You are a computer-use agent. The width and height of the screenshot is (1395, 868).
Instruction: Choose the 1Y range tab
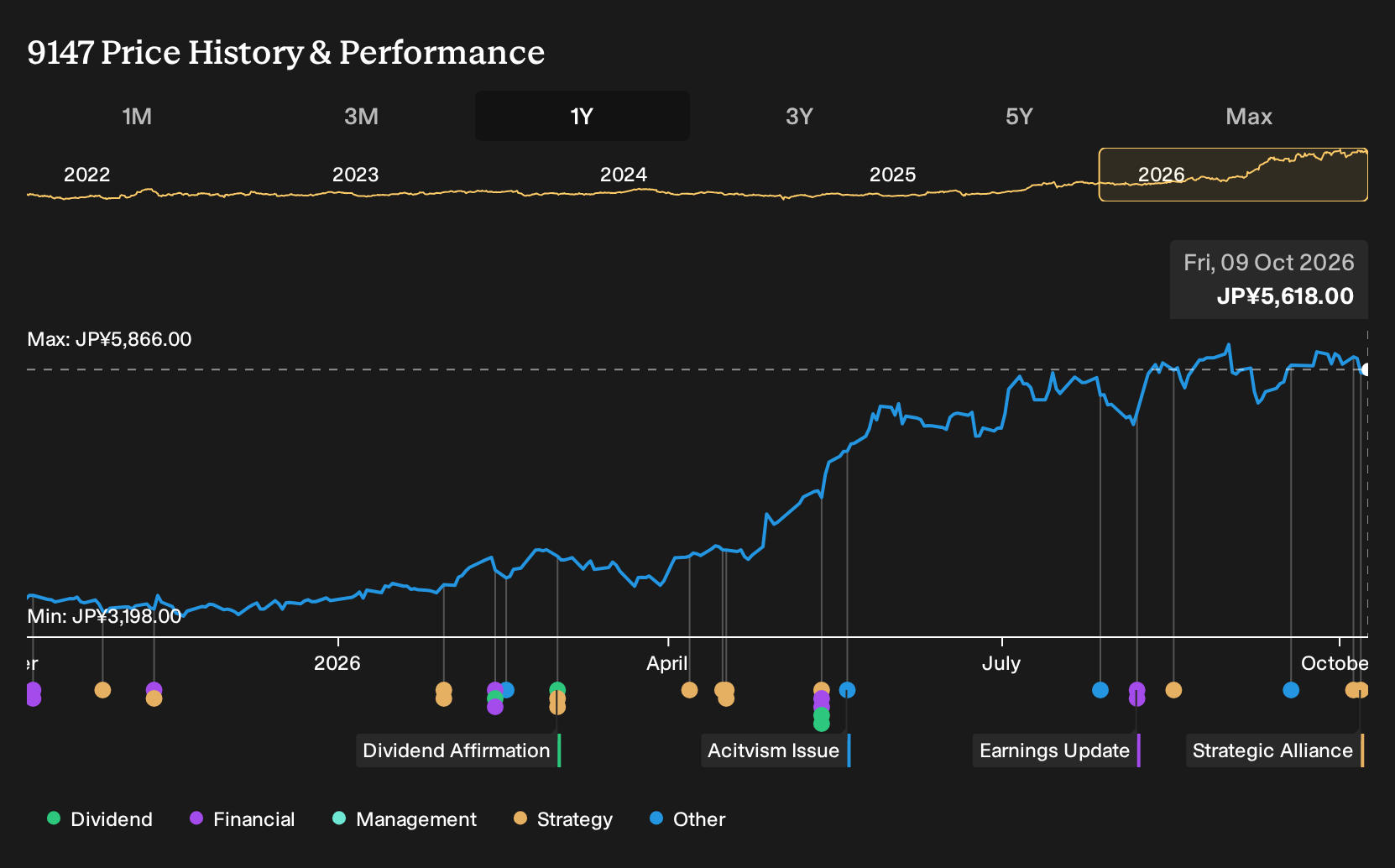tap(583, 116)
